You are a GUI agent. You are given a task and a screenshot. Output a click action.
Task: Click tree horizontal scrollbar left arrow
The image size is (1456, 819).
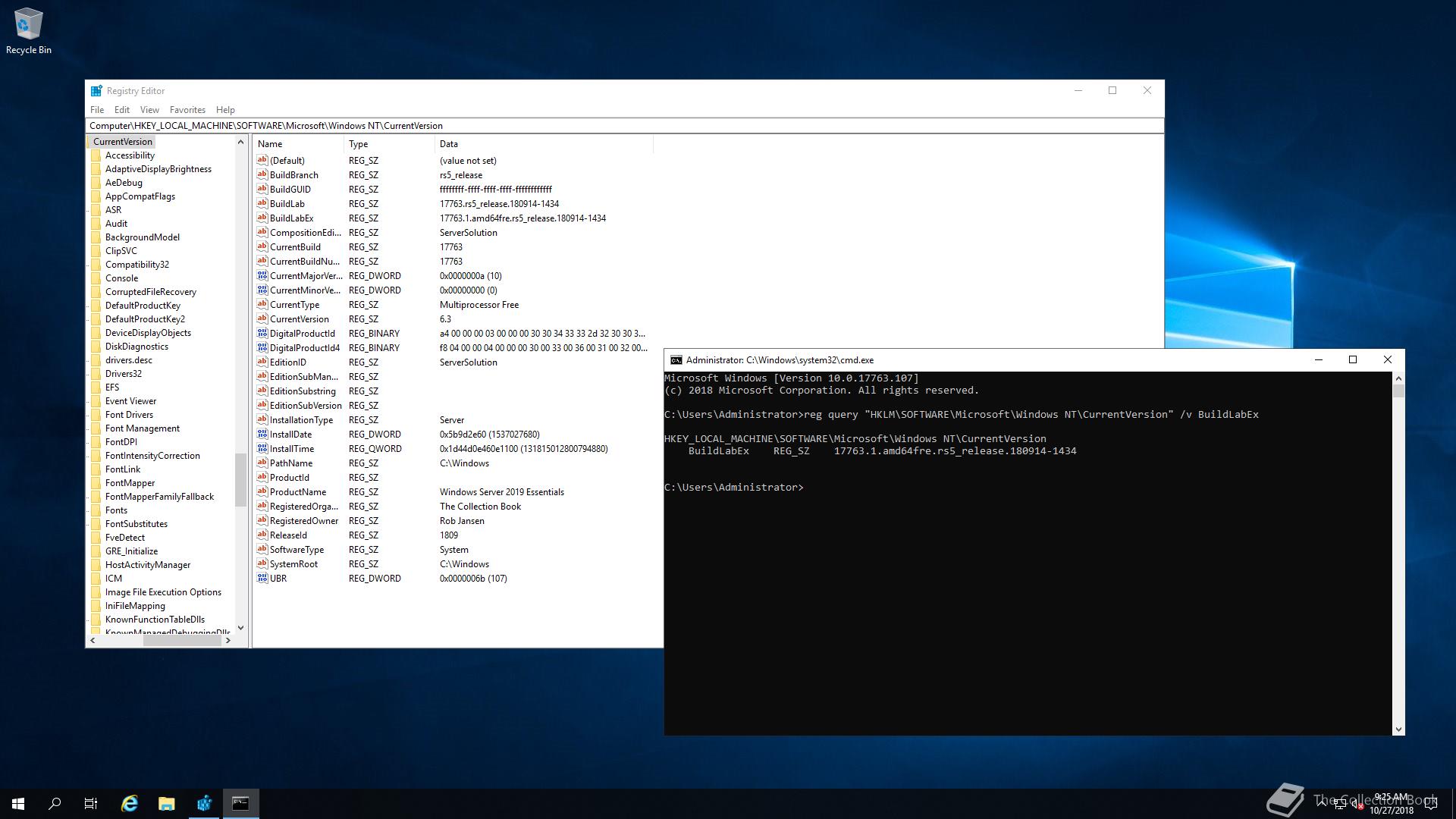pyautogui.click(x=93, y=641)
